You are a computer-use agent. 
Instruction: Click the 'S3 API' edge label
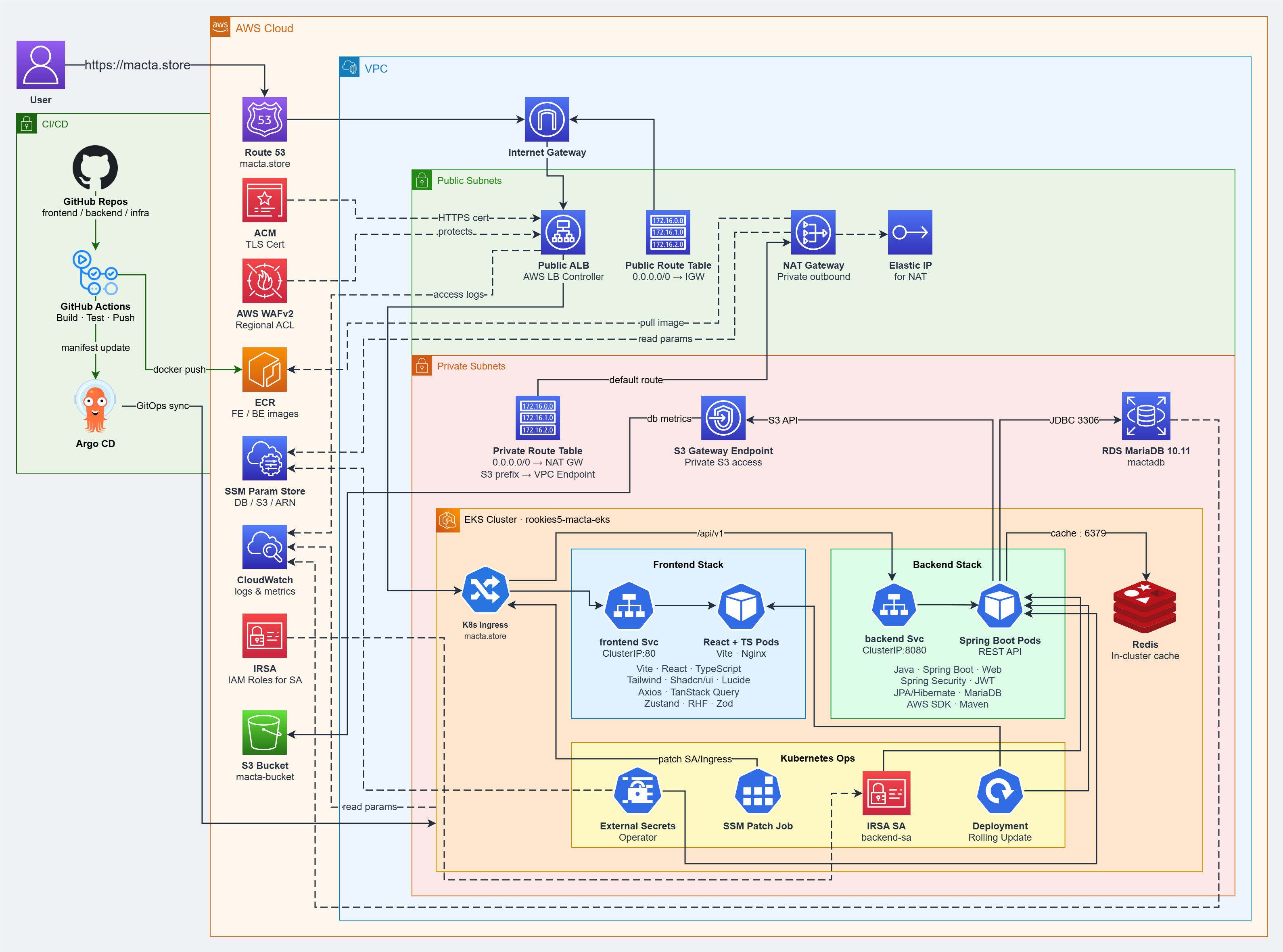[783, 420]
